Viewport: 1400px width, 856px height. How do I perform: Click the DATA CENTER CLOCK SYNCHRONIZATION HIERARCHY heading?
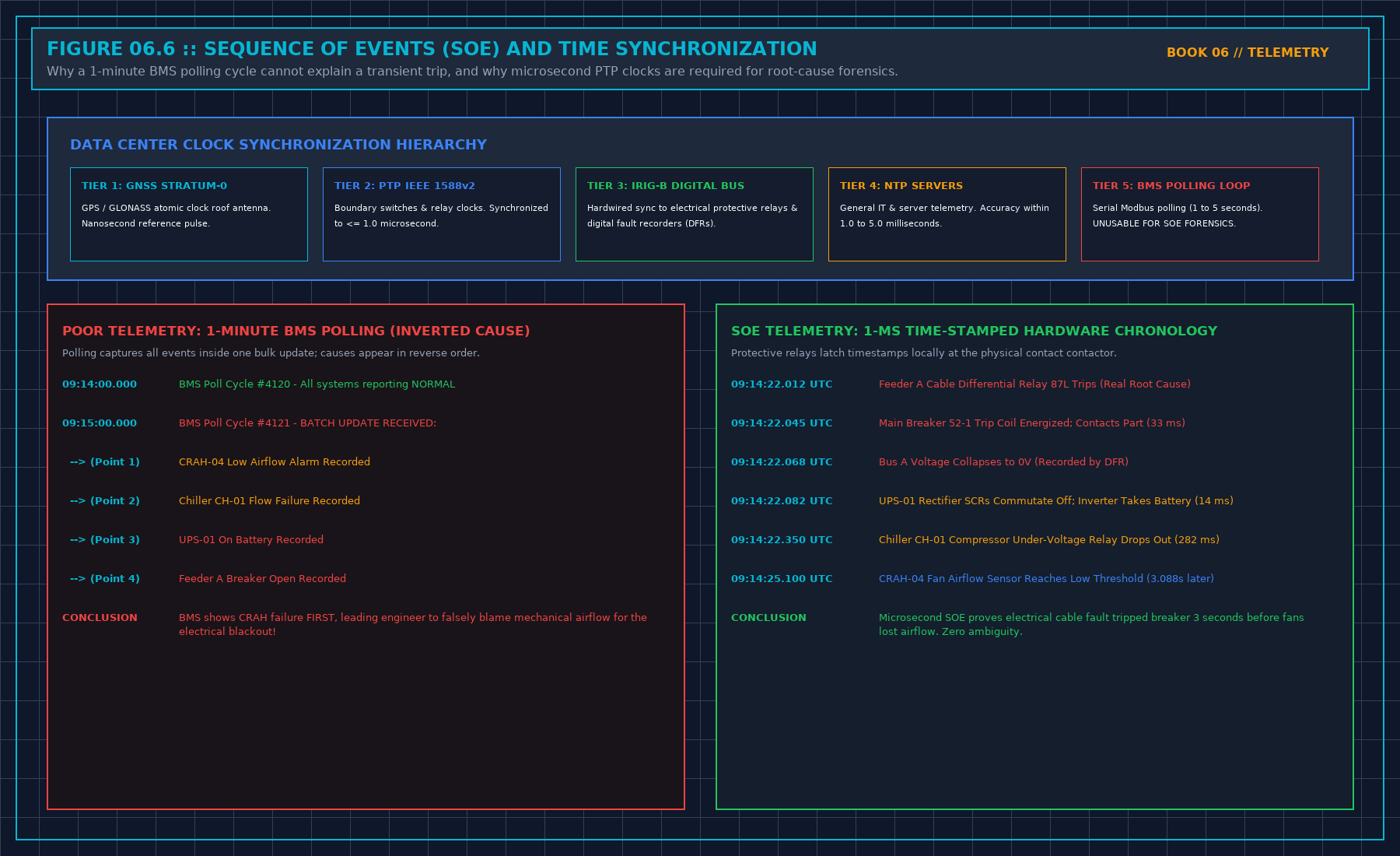278,145
